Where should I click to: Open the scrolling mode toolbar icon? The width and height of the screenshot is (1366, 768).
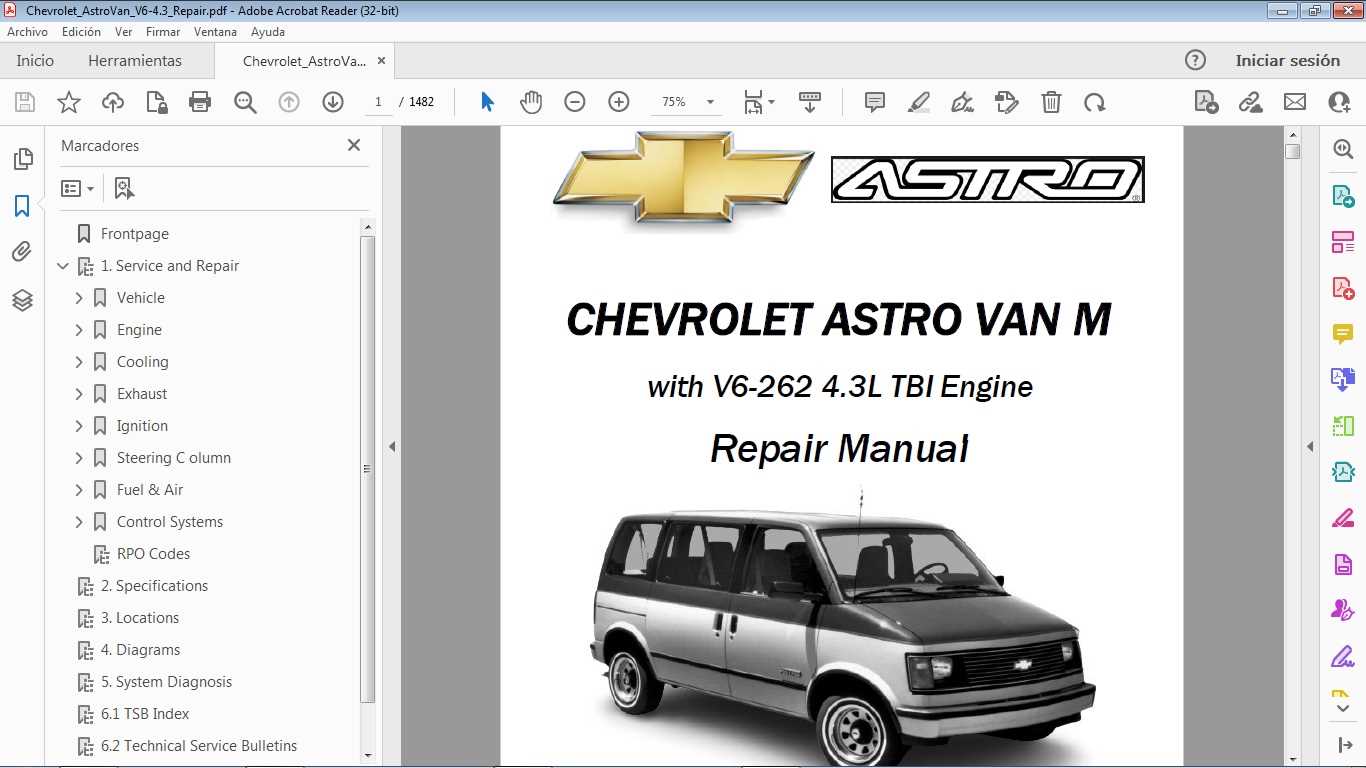tap(810, 102)
